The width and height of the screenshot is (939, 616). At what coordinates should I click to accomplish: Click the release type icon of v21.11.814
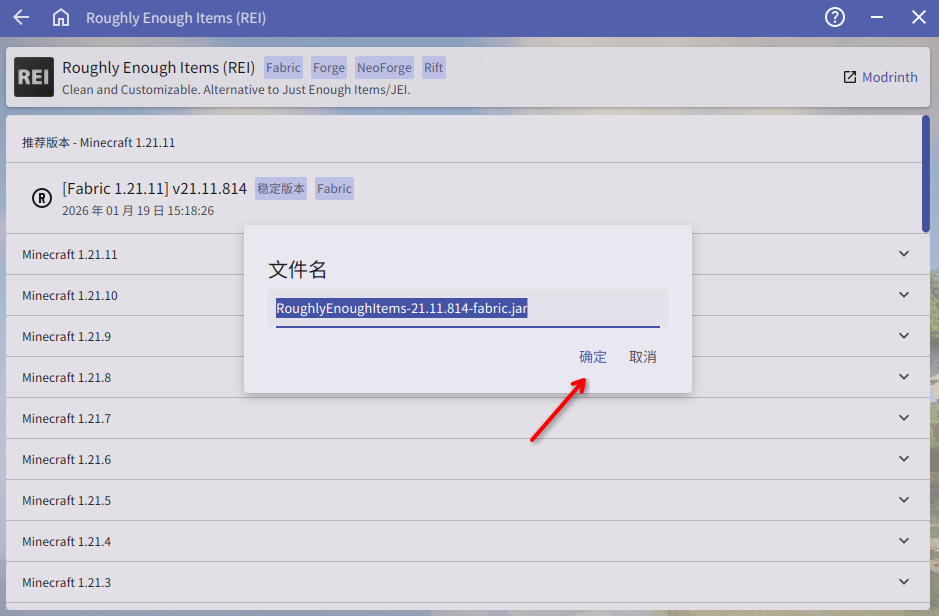[42, 198]
